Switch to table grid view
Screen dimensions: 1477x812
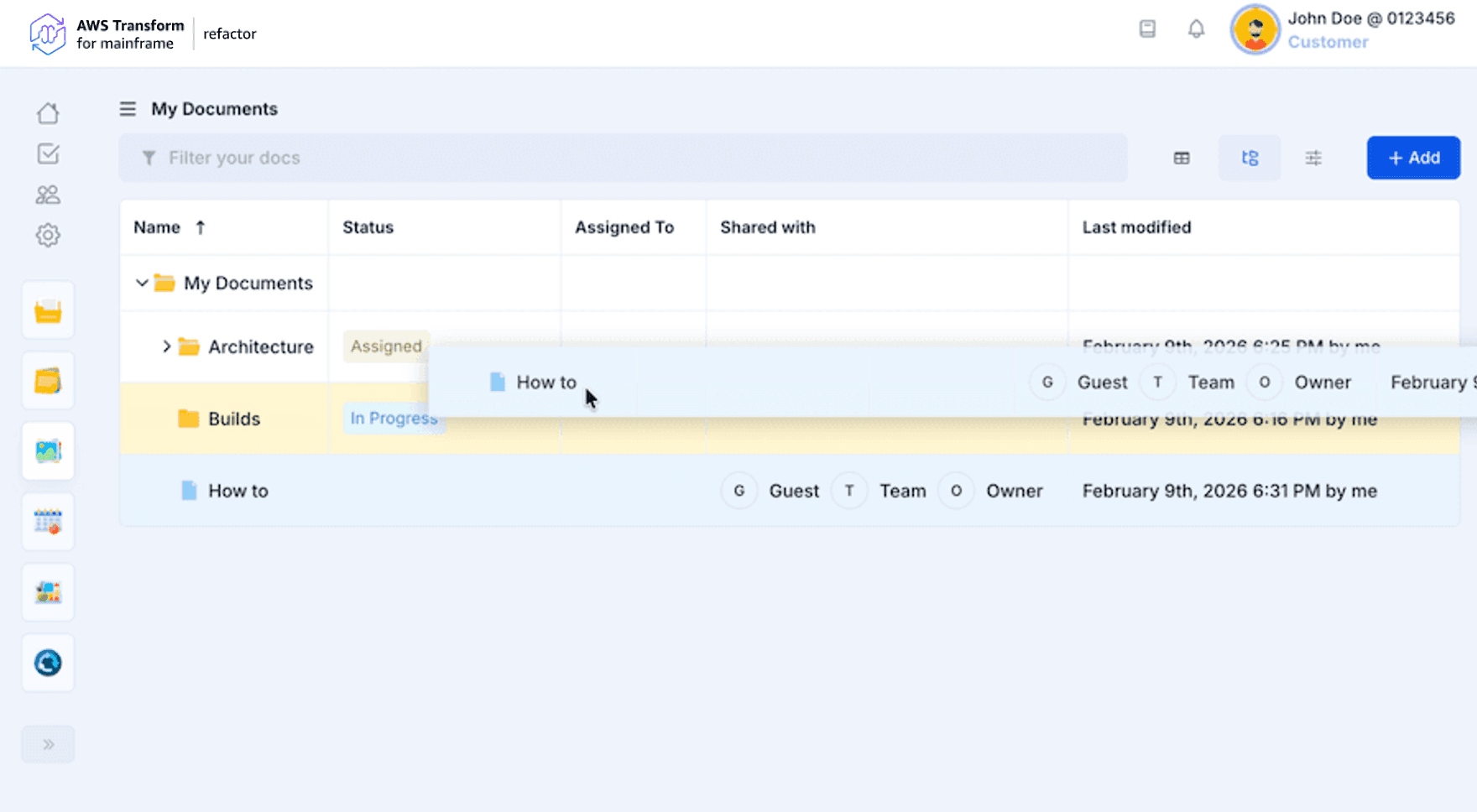click(x=1182, y=158)
